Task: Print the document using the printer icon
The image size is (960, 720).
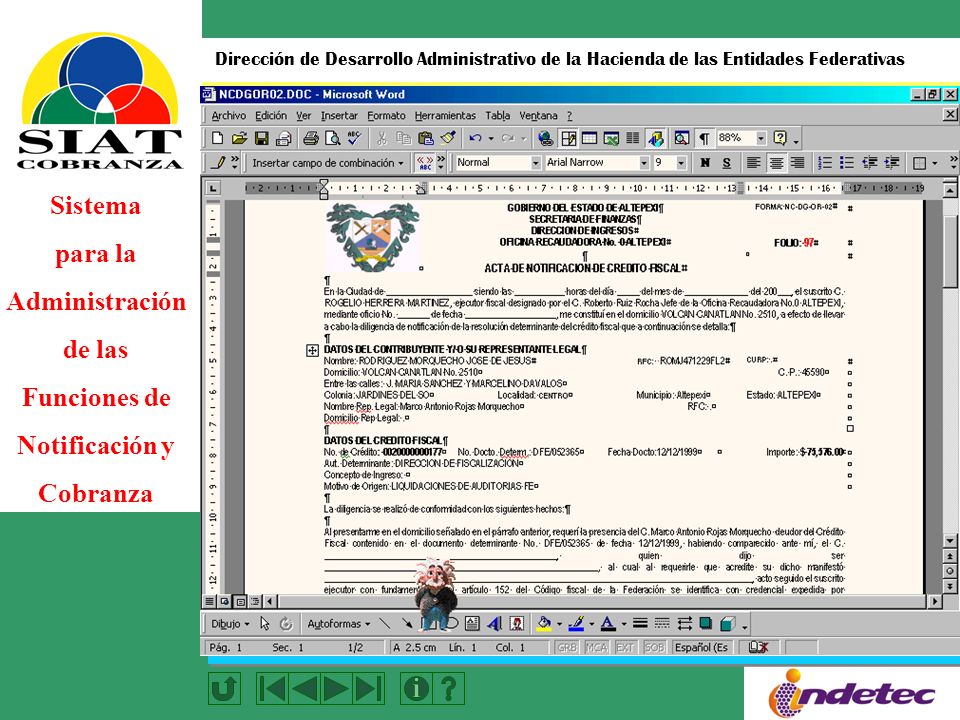Action: pos(311,138)
